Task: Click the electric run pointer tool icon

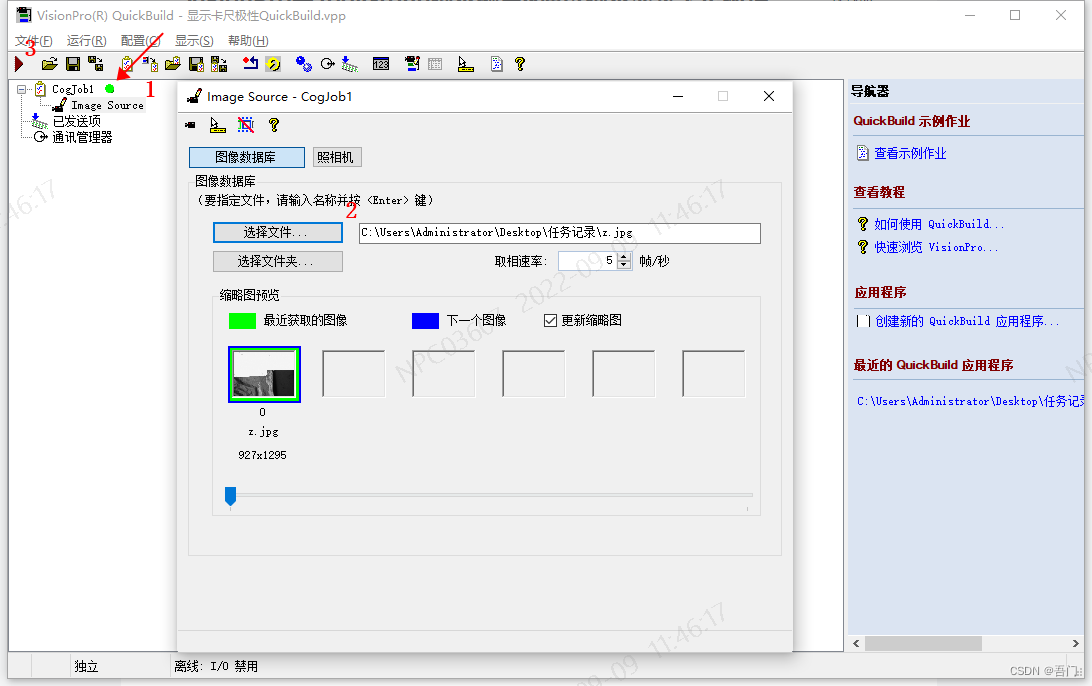Action: tap(466, 63)
